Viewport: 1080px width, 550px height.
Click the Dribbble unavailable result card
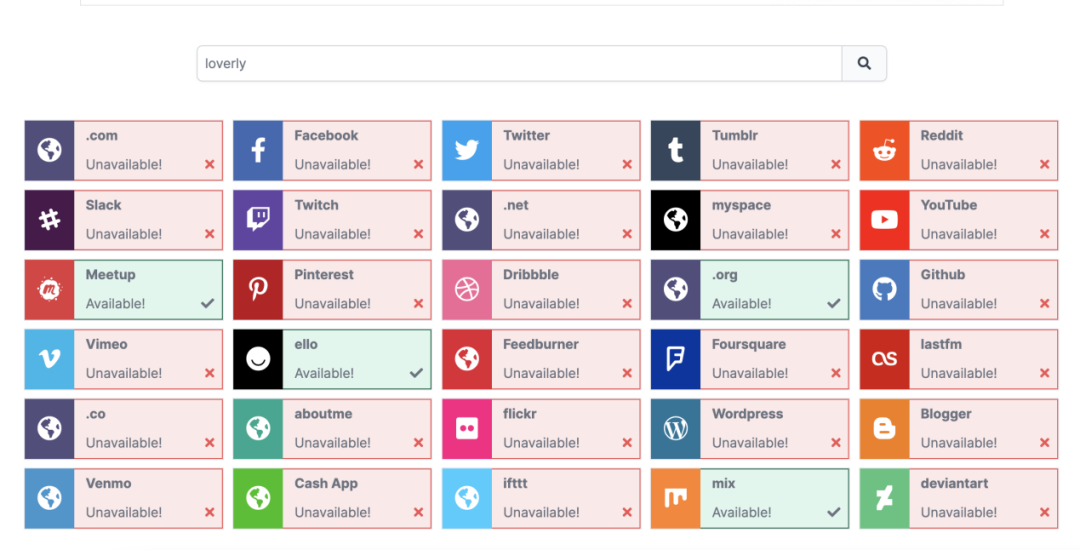(x=565, y=289)
